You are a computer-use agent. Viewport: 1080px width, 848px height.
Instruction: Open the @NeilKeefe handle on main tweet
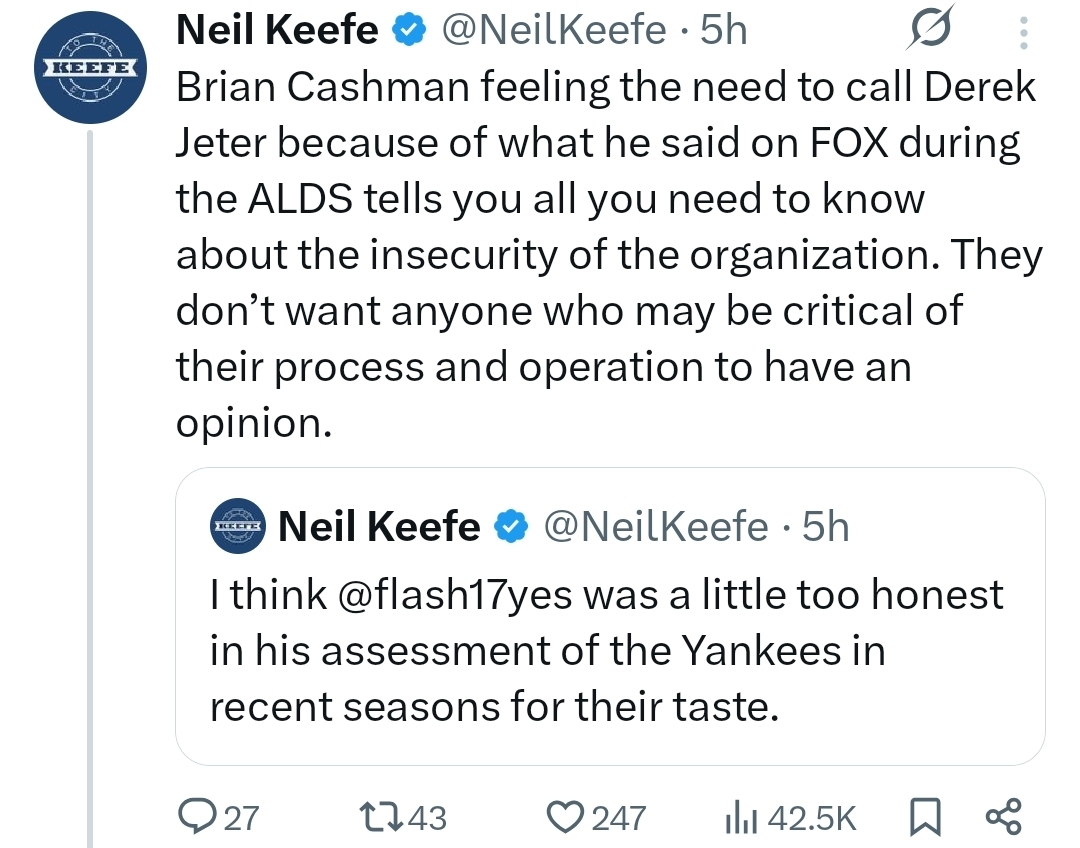click(553, 31)
